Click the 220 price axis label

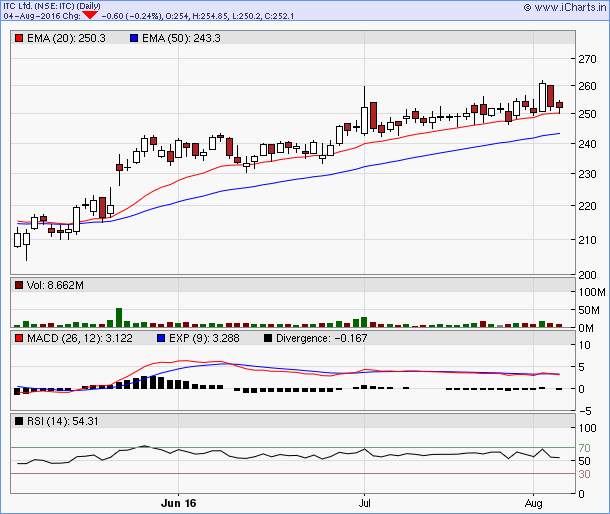tap(587, 206)
